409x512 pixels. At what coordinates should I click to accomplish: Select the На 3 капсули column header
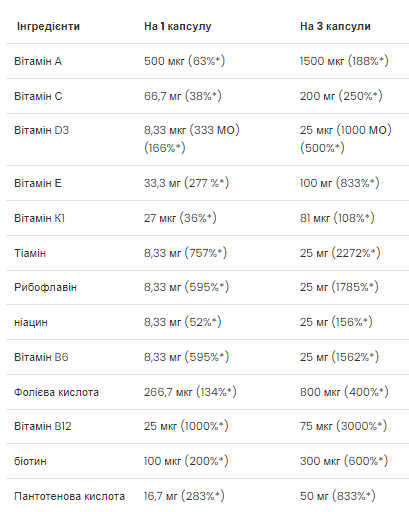tap(335, 26)
